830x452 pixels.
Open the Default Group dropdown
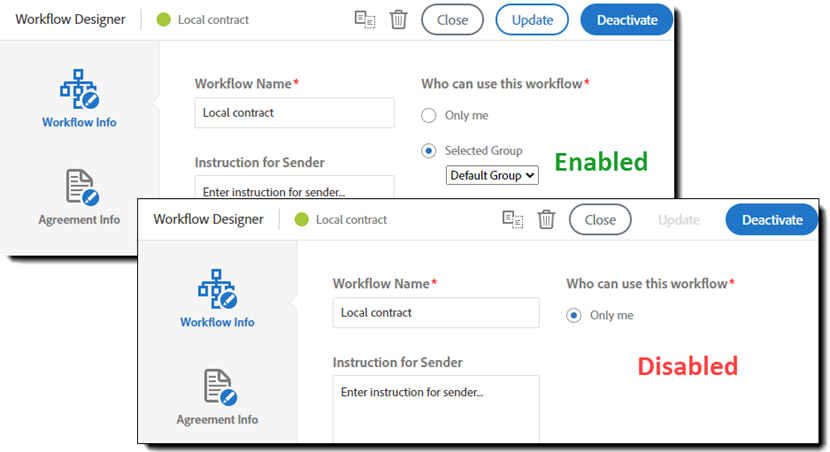click(x=492, y=175)
